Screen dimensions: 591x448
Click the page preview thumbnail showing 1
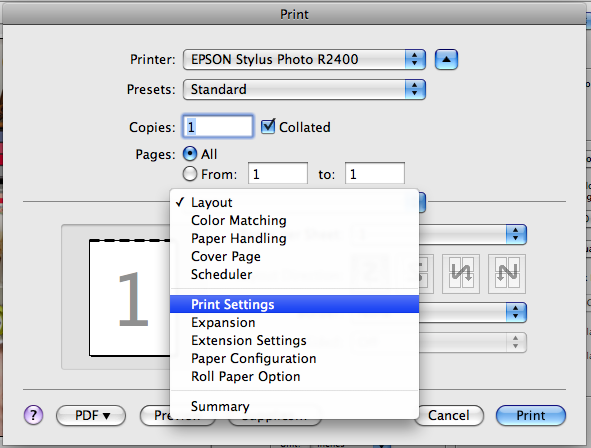130,298
